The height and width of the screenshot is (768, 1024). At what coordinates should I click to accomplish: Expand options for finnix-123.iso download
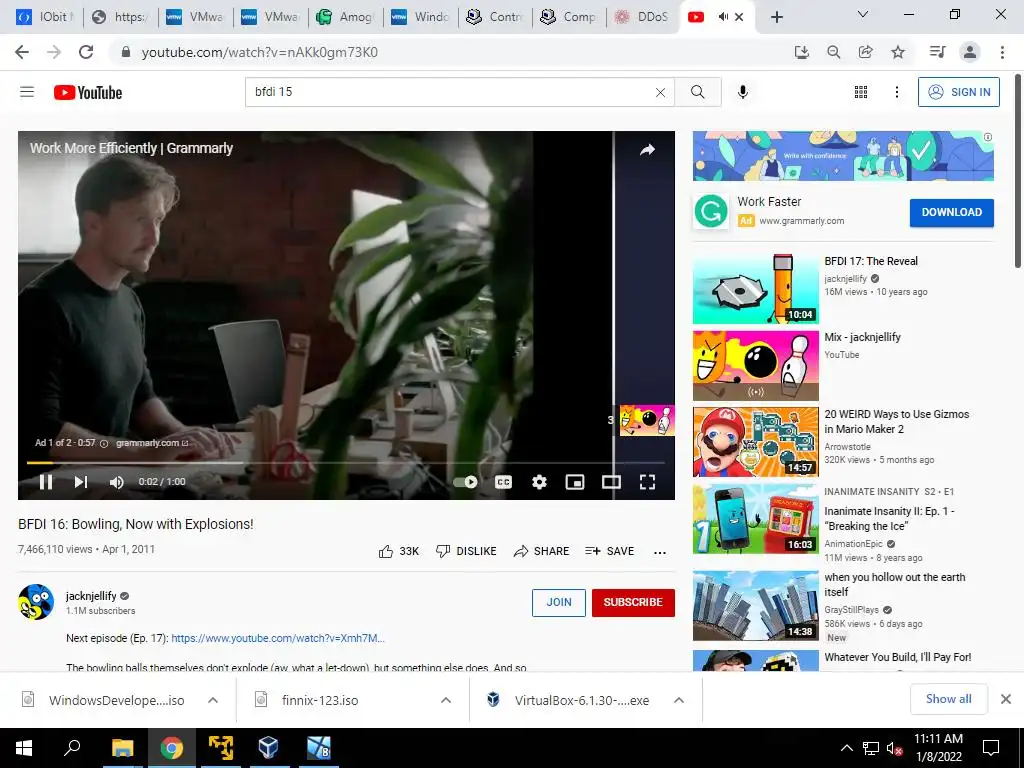click(446, 700)
